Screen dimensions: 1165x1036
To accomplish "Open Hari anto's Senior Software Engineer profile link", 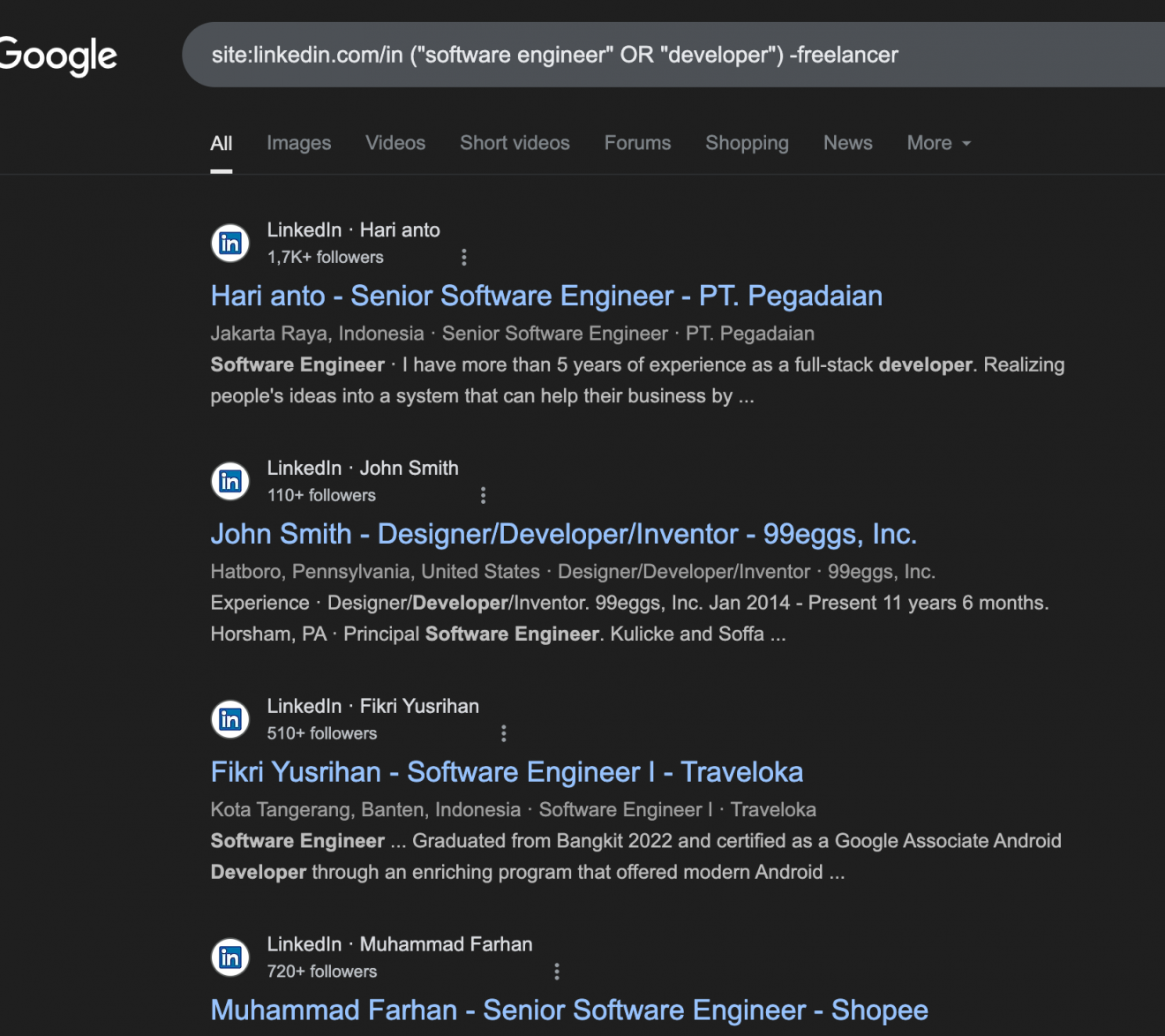I will coord(545,296).
